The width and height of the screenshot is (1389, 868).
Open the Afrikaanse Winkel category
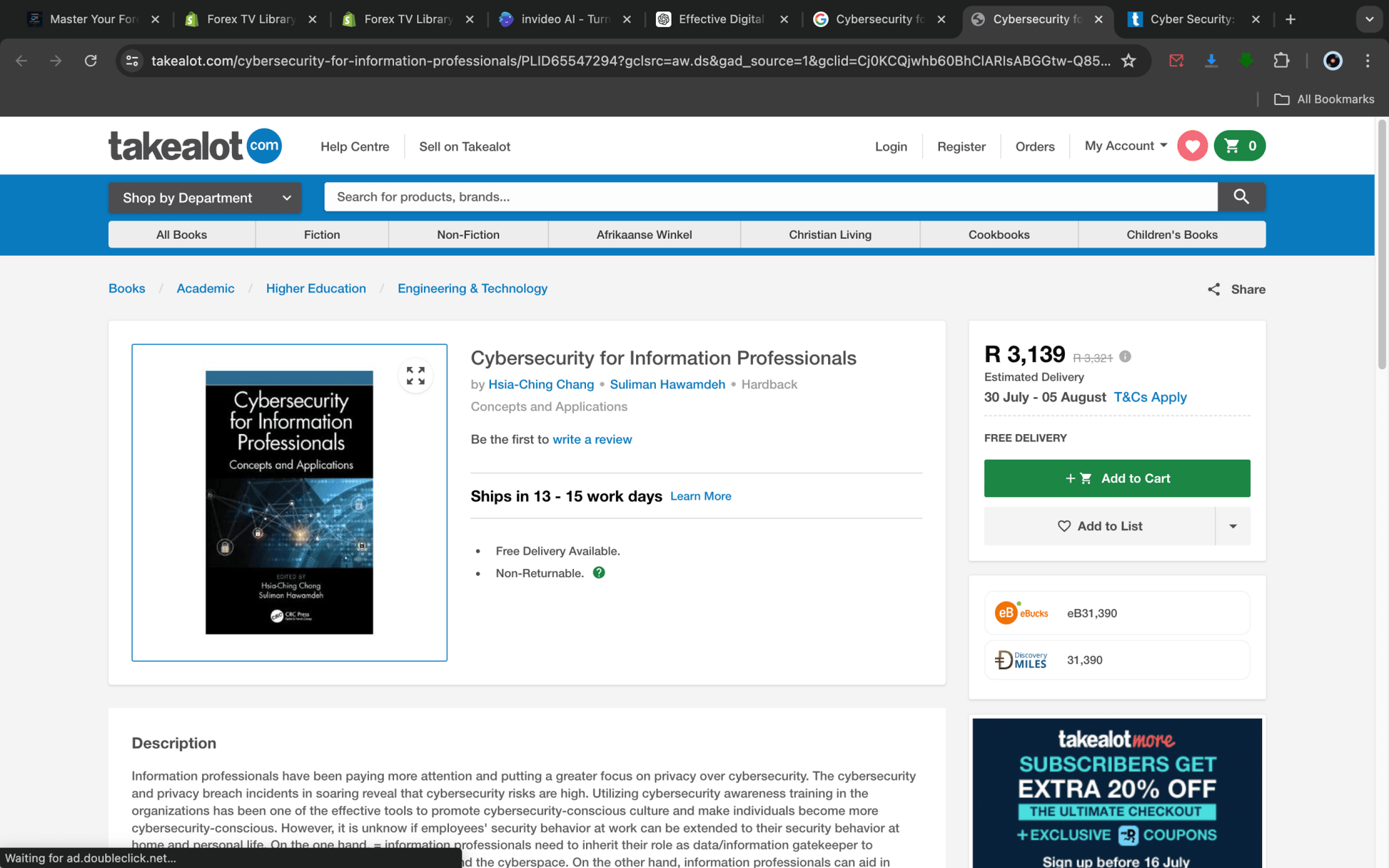point(644,234)
